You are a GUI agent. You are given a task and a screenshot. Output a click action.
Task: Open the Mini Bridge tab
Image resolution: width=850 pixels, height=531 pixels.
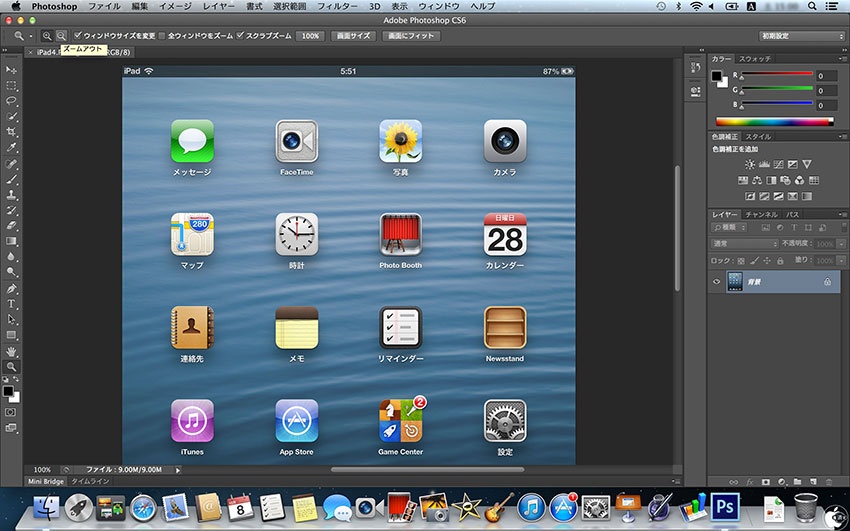tap(46, 481)
